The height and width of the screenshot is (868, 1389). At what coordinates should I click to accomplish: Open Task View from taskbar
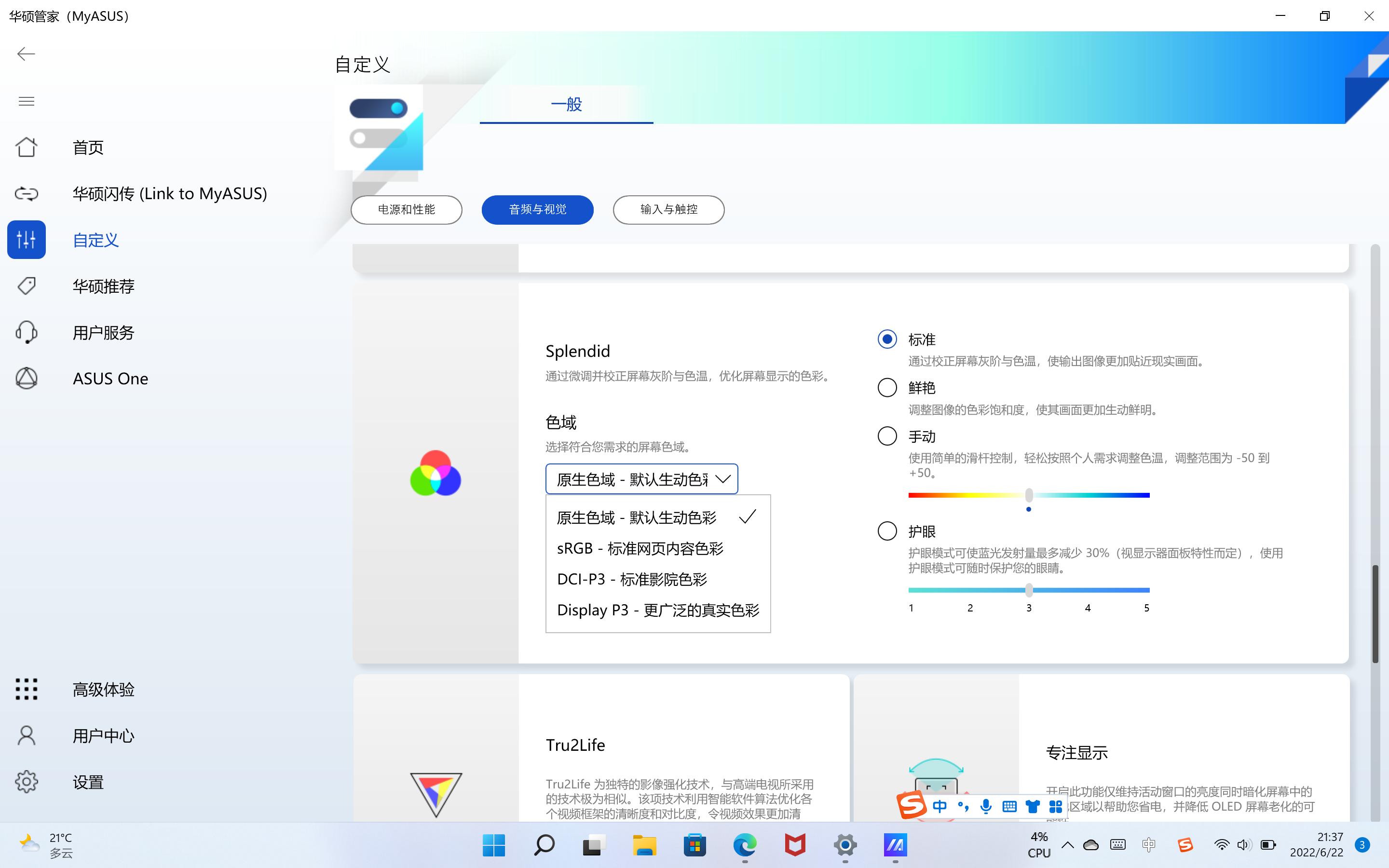[x=594, y=845]
